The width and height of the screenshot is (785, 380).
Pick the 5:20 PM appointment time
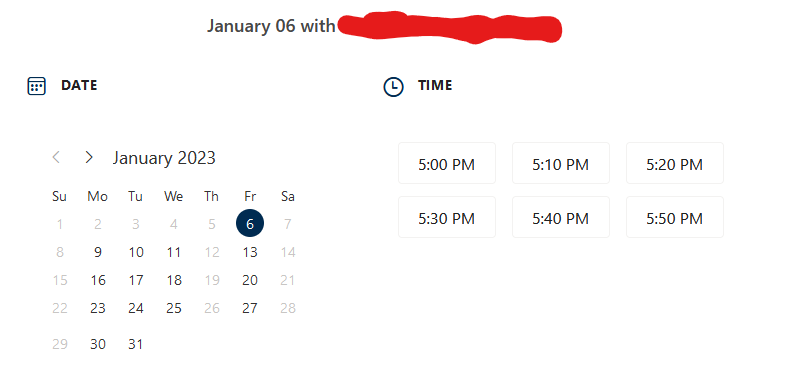675,163
